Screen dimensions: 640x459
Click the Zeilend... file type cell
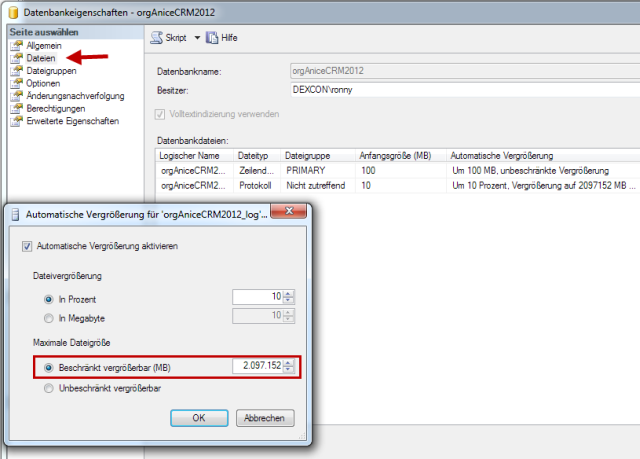pos(257,171)
